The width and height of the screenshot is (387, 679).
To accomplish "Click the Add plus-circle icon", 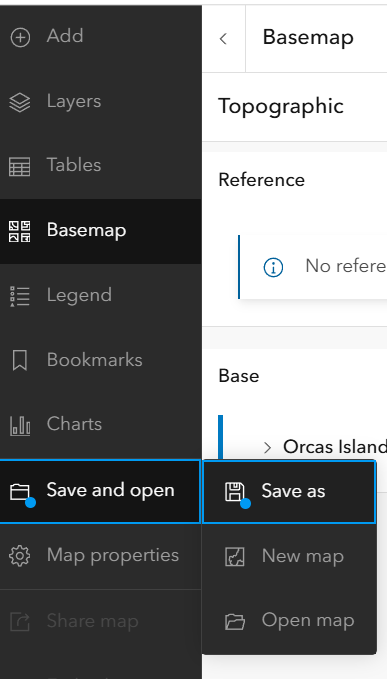I will 20,37.
